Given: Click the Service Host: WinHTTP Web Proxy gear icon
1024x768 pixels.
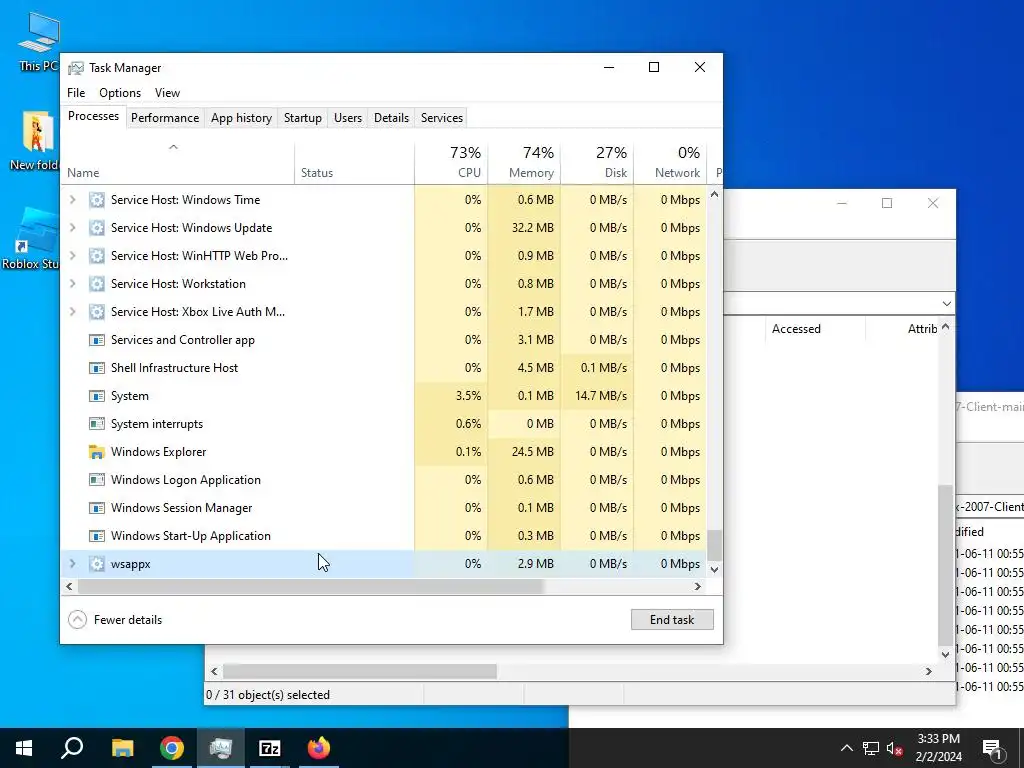Looking at the screenshot, I should [97, 256].
